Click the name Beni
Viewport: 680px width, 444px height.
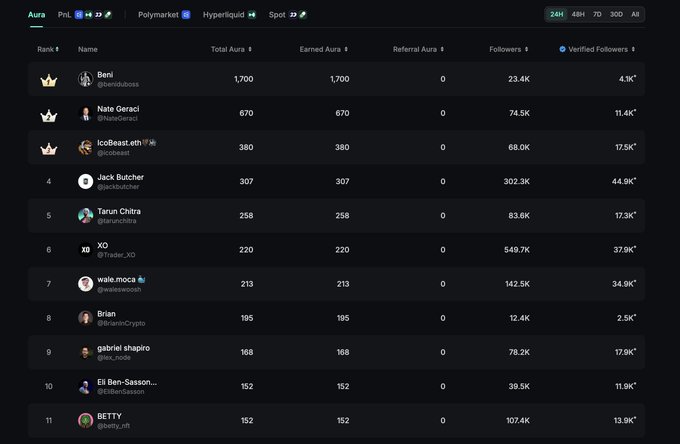click(105, 75)
